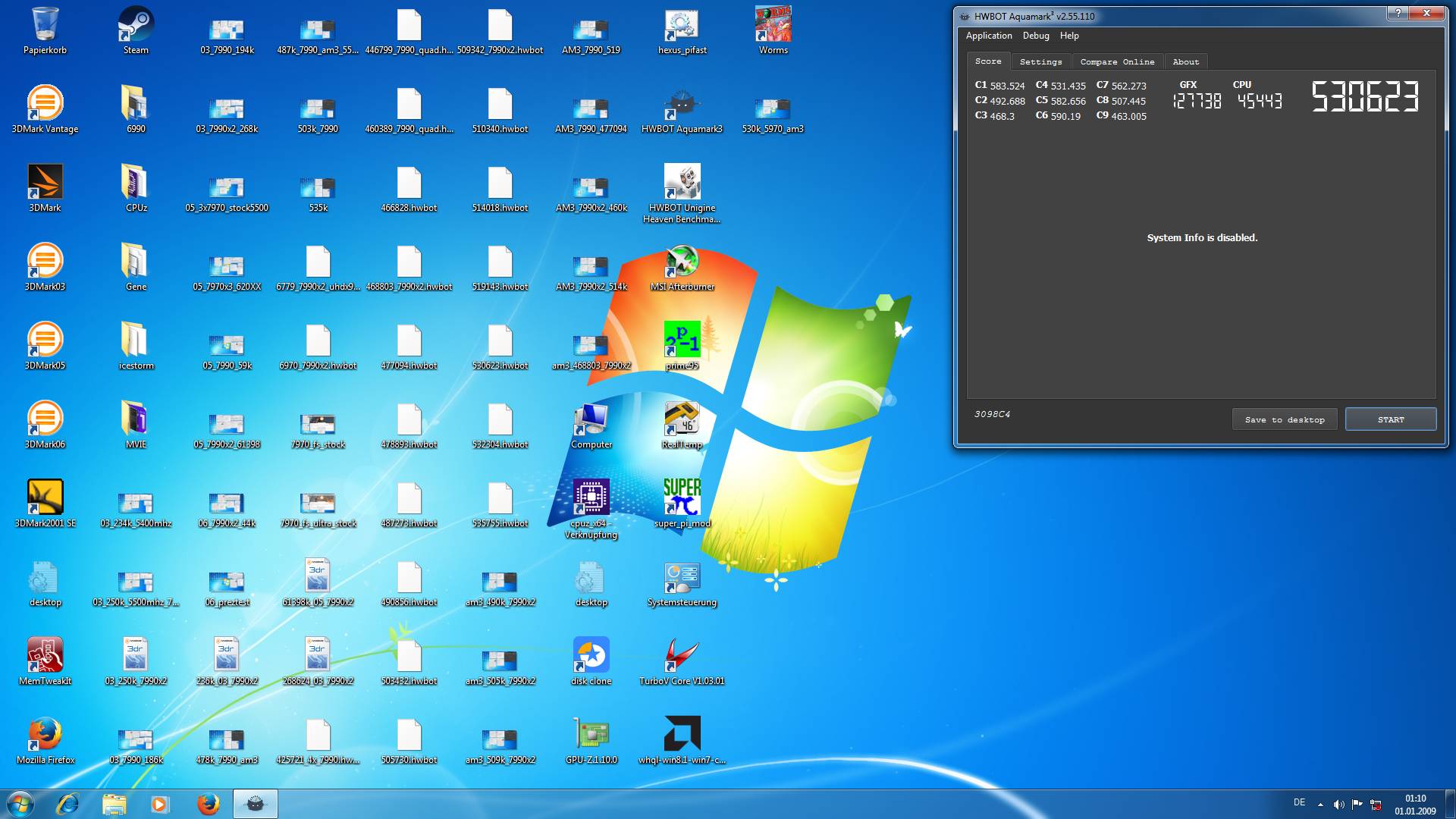Open the super_pi_mod shortcut
The height and width of the screenshot is (819, 1456).
[x=682, y=504]
